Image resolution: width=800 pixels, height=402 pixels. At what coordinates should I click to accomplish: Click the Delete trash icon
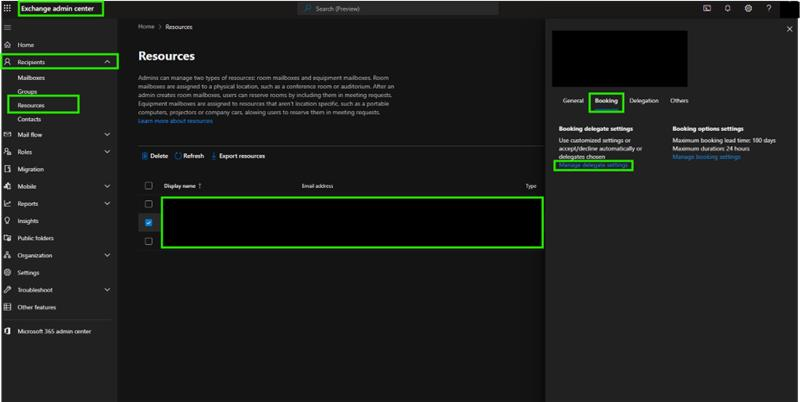point(145,156)
